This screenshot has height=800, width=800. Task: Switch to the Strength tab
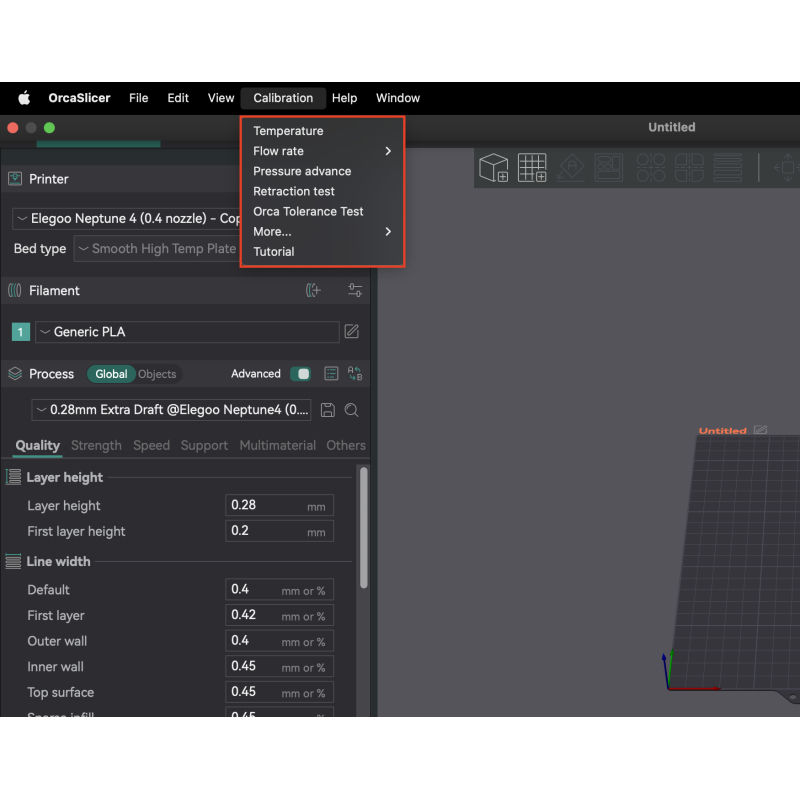coord(96,446)
